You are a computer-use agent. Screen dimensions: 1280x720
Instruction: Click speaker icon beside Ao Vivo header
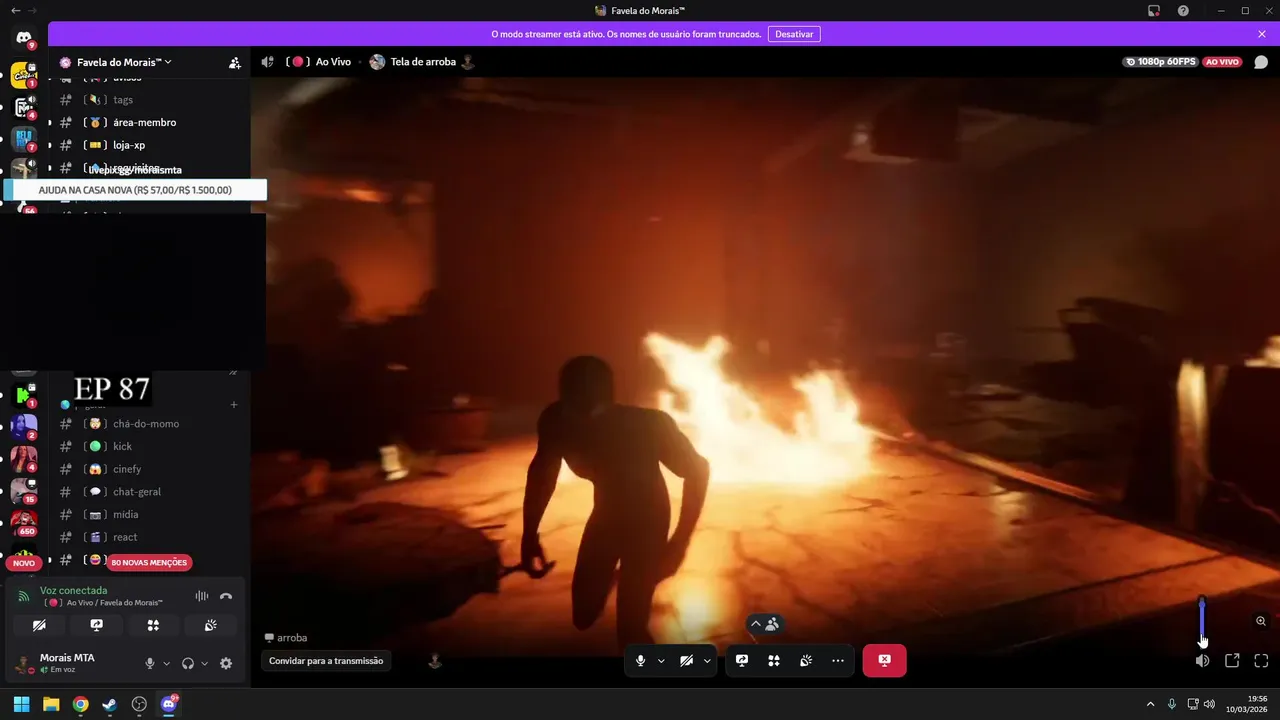pyautogui.click(x=267, y=62)
